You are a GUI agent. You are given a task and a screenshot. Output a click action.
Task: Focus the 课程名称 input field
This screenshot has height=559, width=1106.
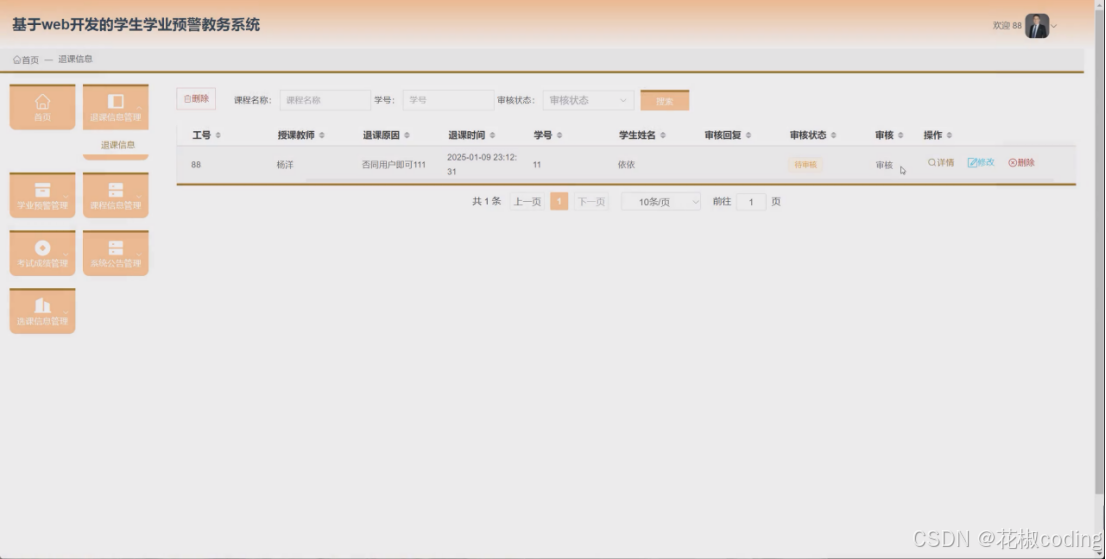(325, 100)
